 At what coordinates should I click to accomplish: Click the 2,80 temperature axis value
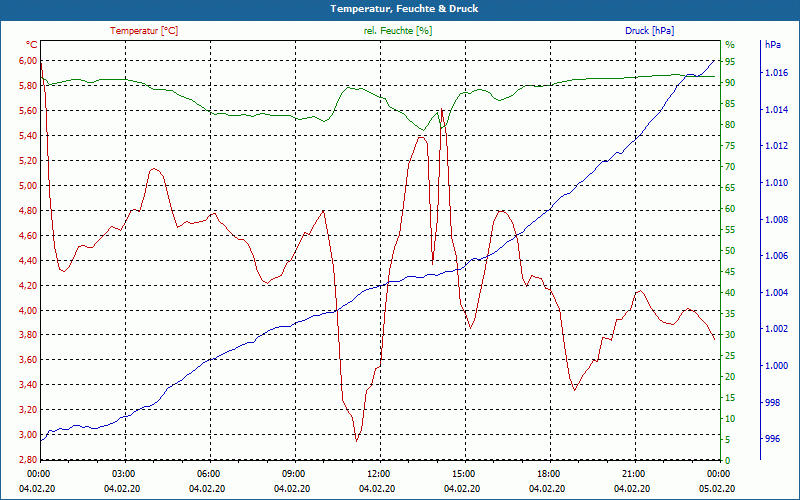pos(28,460)
